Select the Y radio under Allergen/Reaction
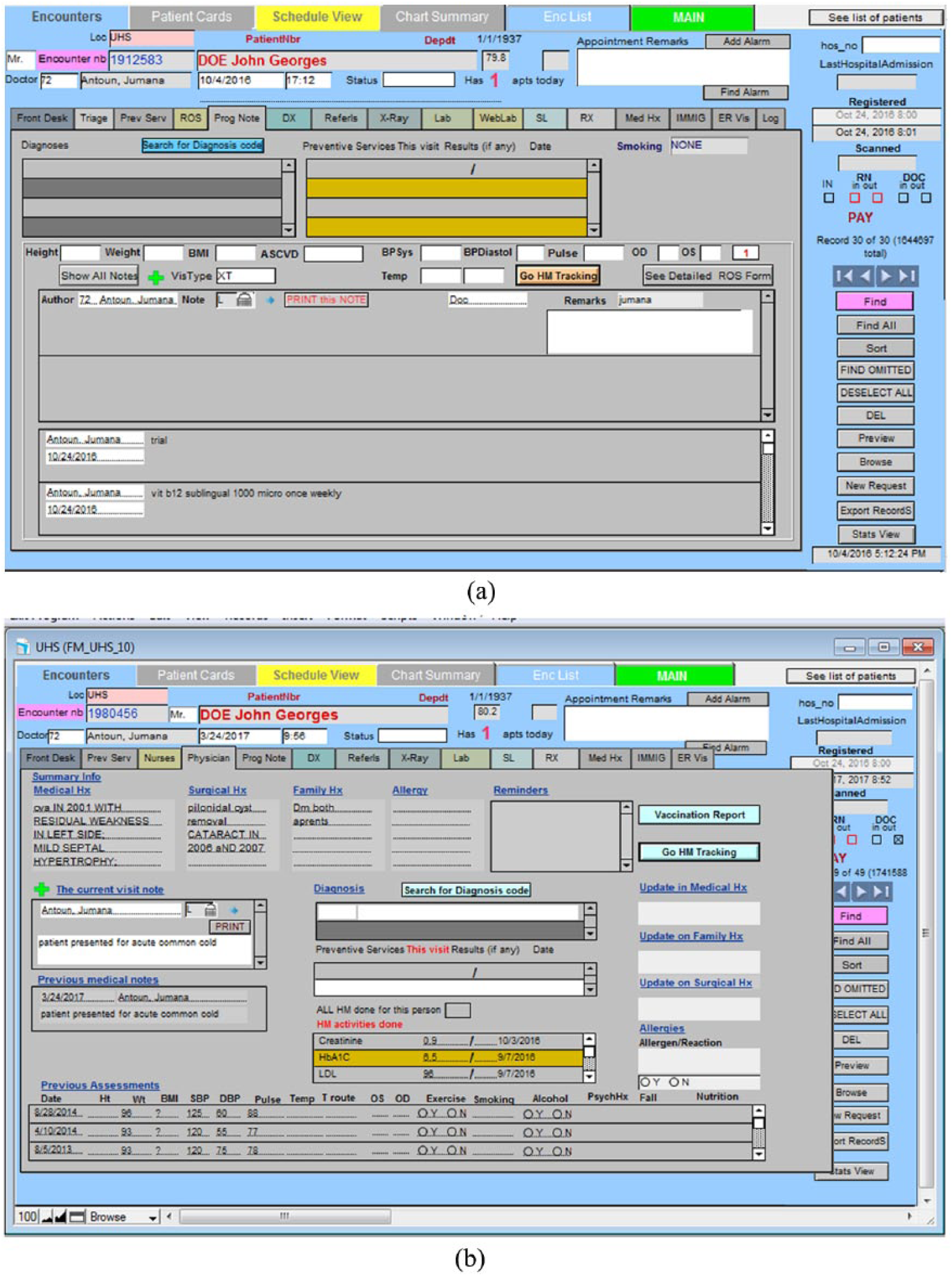The height and width of the screenshot is (1276, 952). click(645, 1082)
